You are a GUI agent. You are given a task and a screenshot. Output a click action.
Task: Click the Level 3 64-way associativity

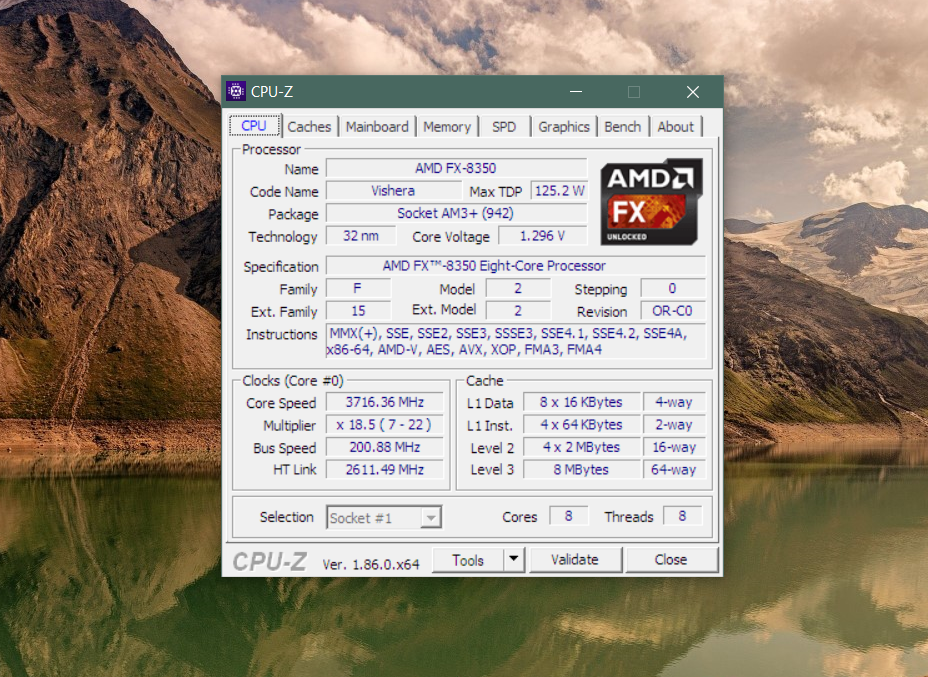click(674, 470)
